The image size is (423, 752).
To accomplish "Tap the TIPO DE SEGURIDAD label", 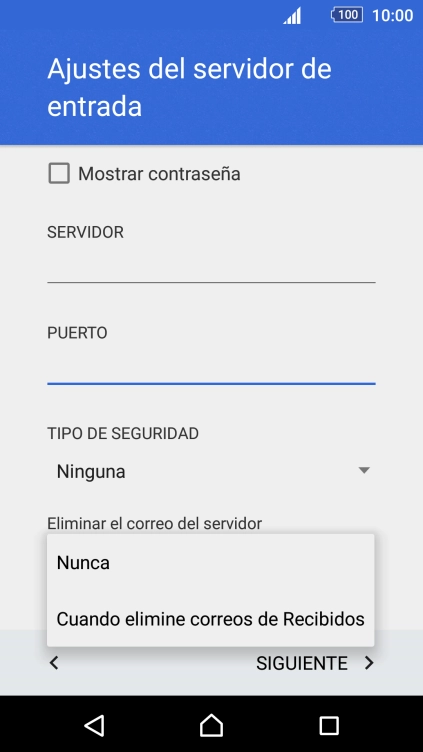I will click(123, 434).
